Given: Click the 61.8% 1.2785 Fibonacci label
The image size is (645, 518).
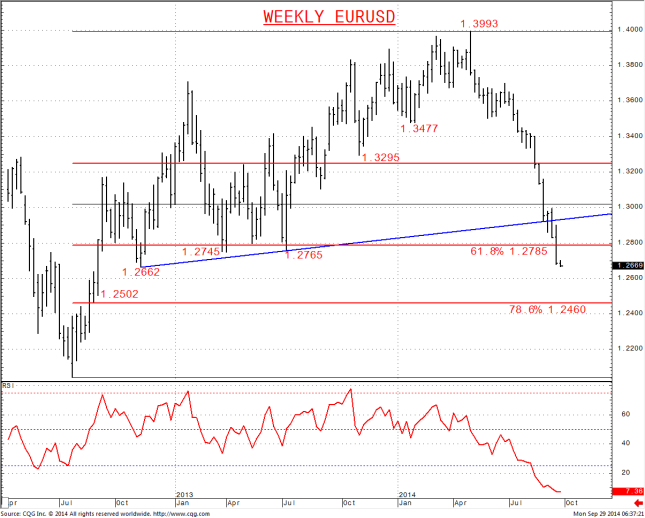Looking at the screenshot, I should coord(509,251).
